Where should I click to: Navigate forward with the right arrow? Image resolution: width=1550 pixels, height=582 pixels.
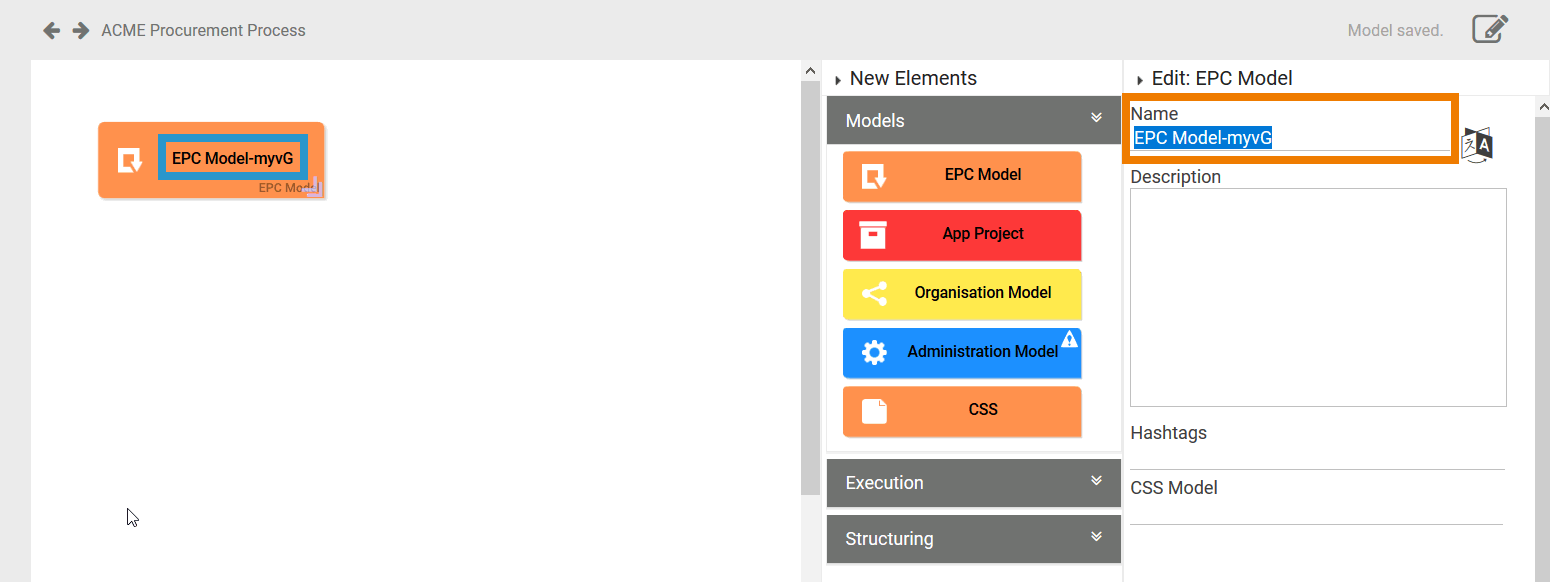tap(79, 30)
